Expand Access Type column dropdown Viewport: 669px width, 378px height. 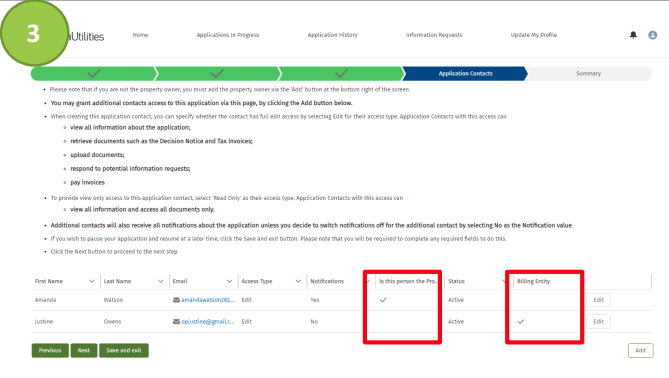(x=298, y=281)
